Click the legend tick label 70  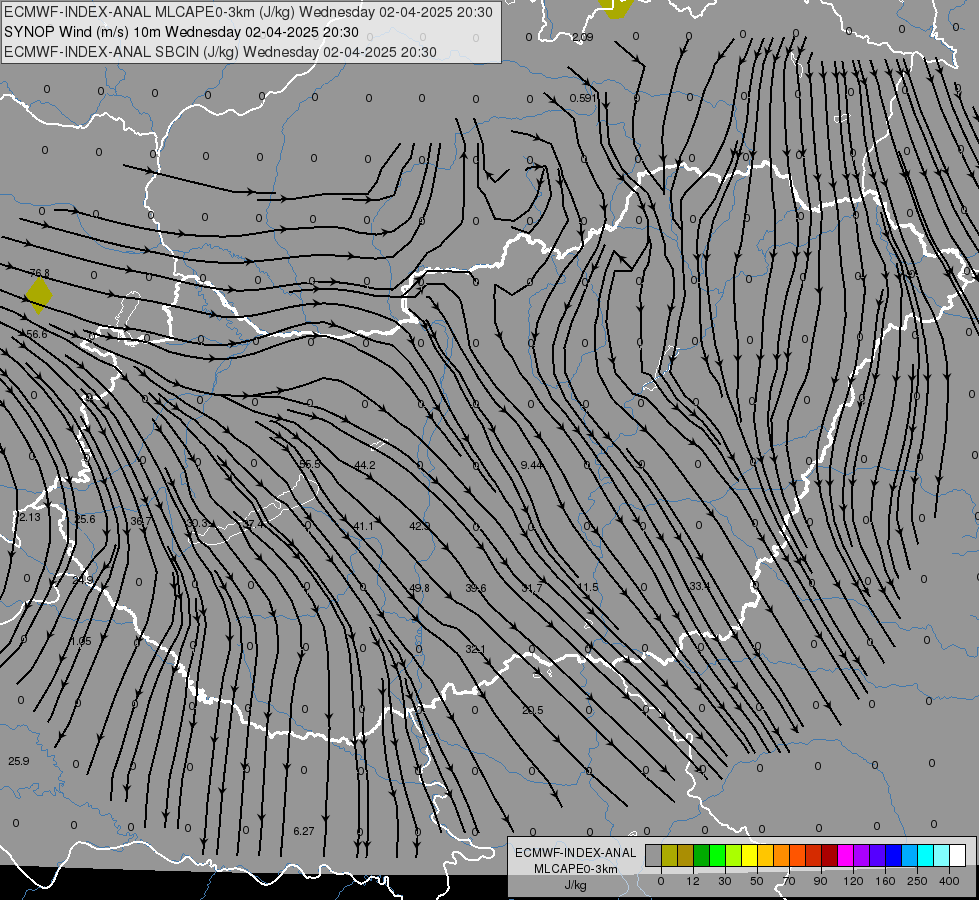coord(789,881)
